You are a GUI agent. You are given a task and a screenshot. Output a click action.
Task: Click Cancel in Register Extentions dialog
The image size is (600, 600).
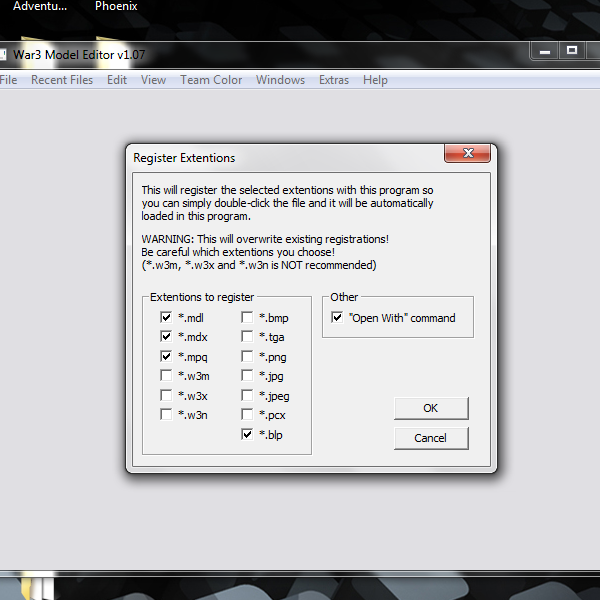431,438
